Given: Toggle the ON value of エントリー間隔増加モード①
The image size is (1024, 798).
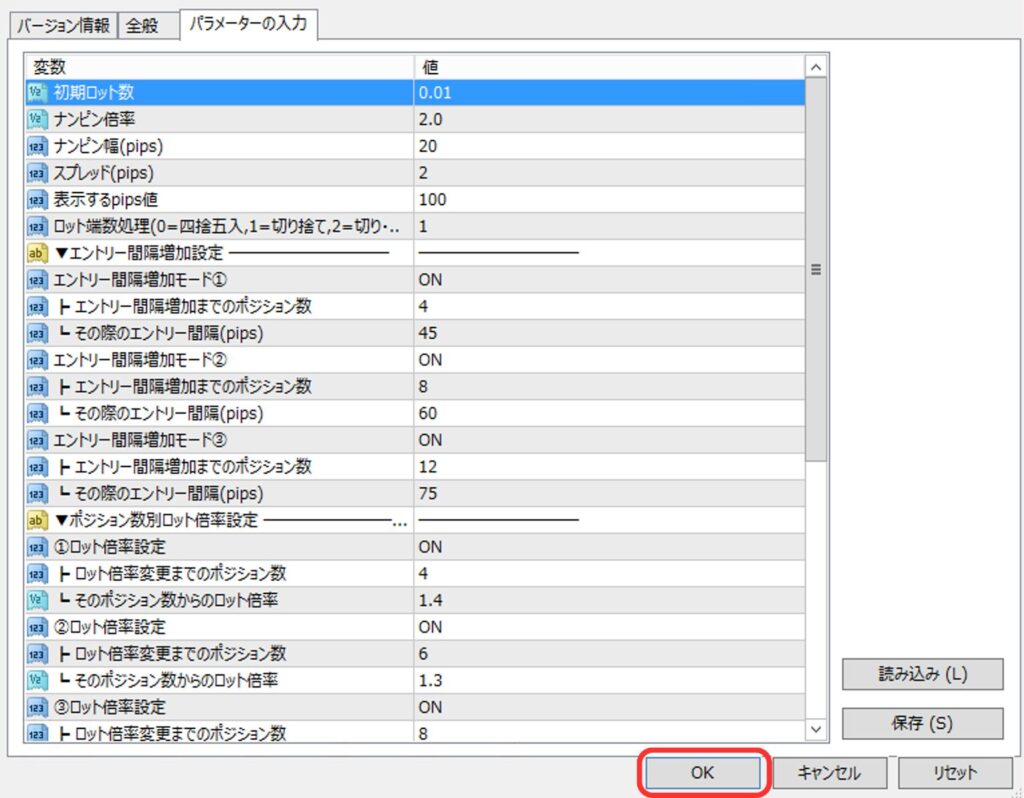Looking at the screenshot, I should [430, 280].
